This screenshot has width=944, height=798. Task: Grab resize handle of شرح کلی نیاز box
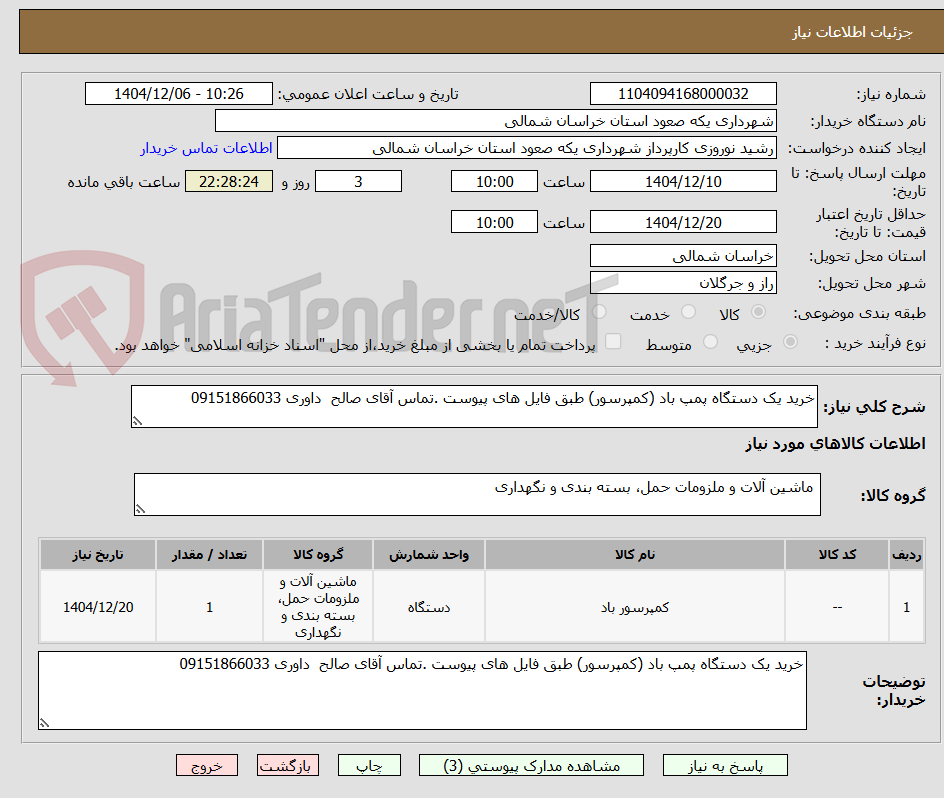point(137,422)
